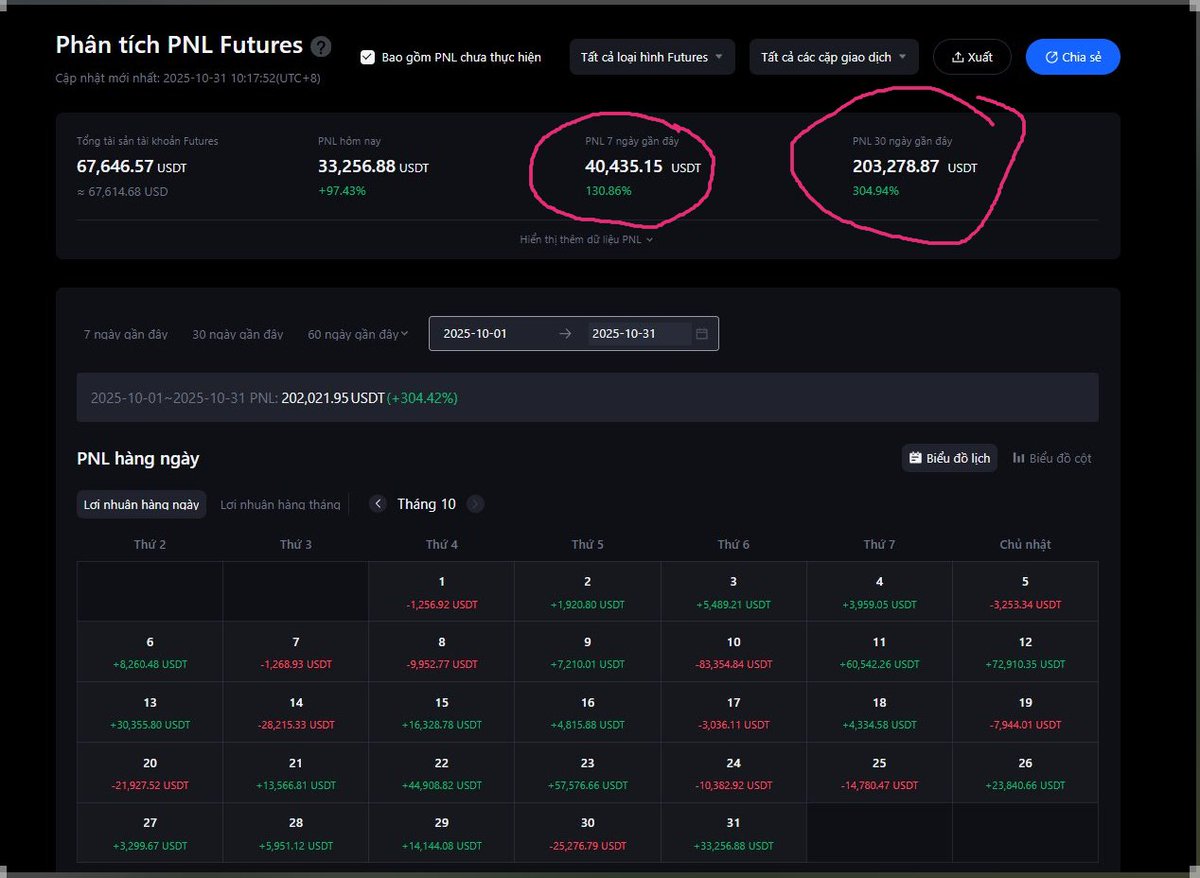Screen dimensions: 1200x878
Task: Click the Thứ 2 column header
Action: click(150, 545)
